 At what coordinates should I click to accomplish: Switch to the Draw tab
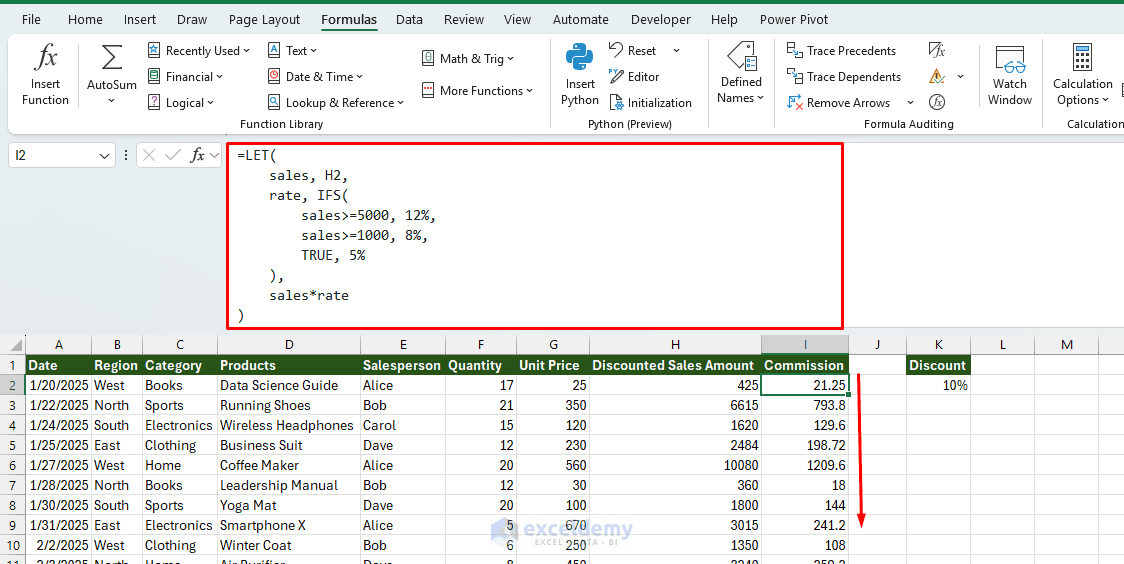192,19
